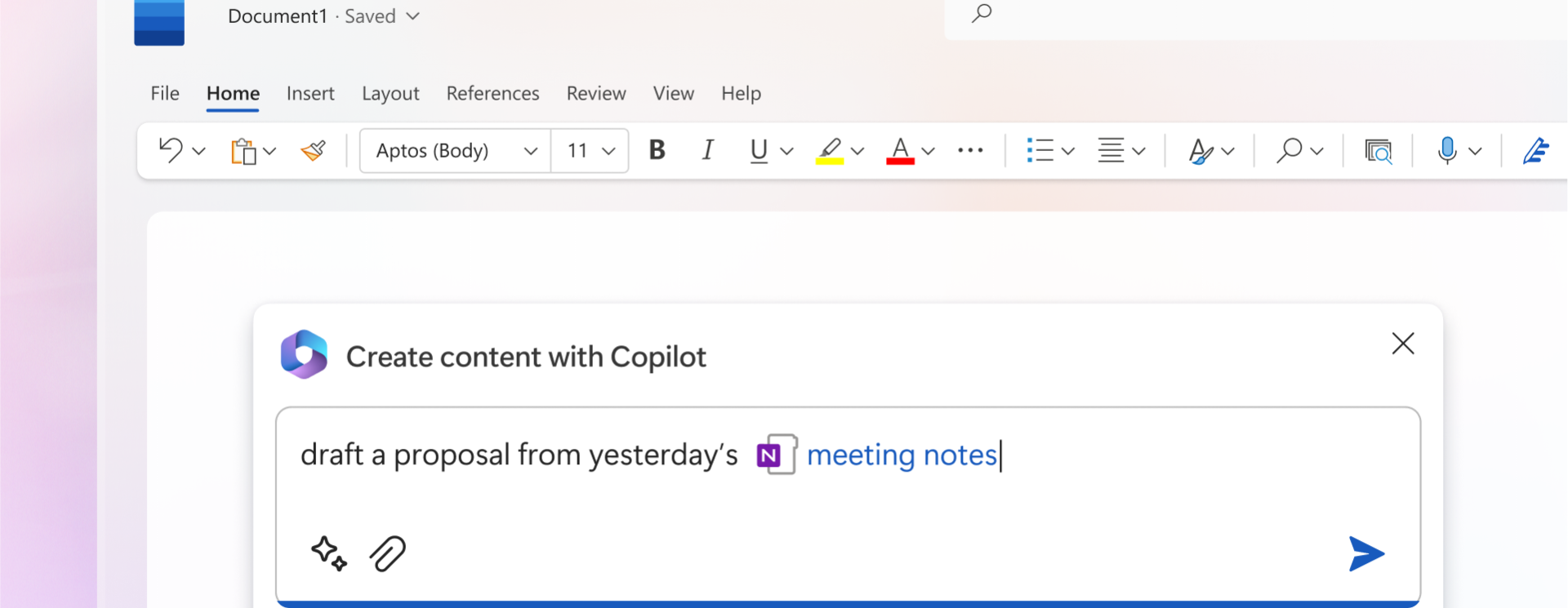
Task: Open the Editor pen icon
Action: point(1536,150)
